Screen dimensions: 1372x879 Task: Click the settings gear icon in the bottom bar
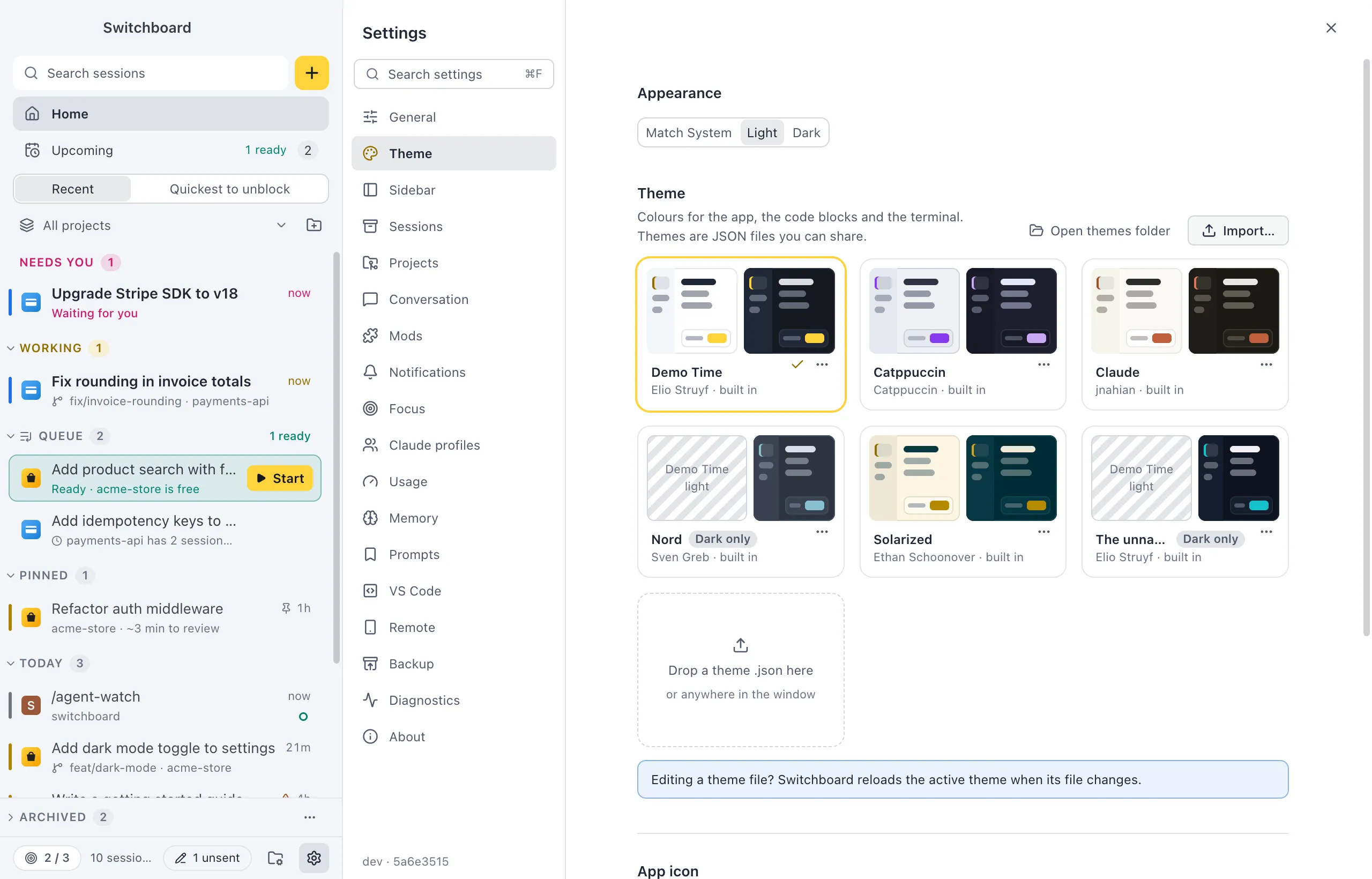coord(314,858)
